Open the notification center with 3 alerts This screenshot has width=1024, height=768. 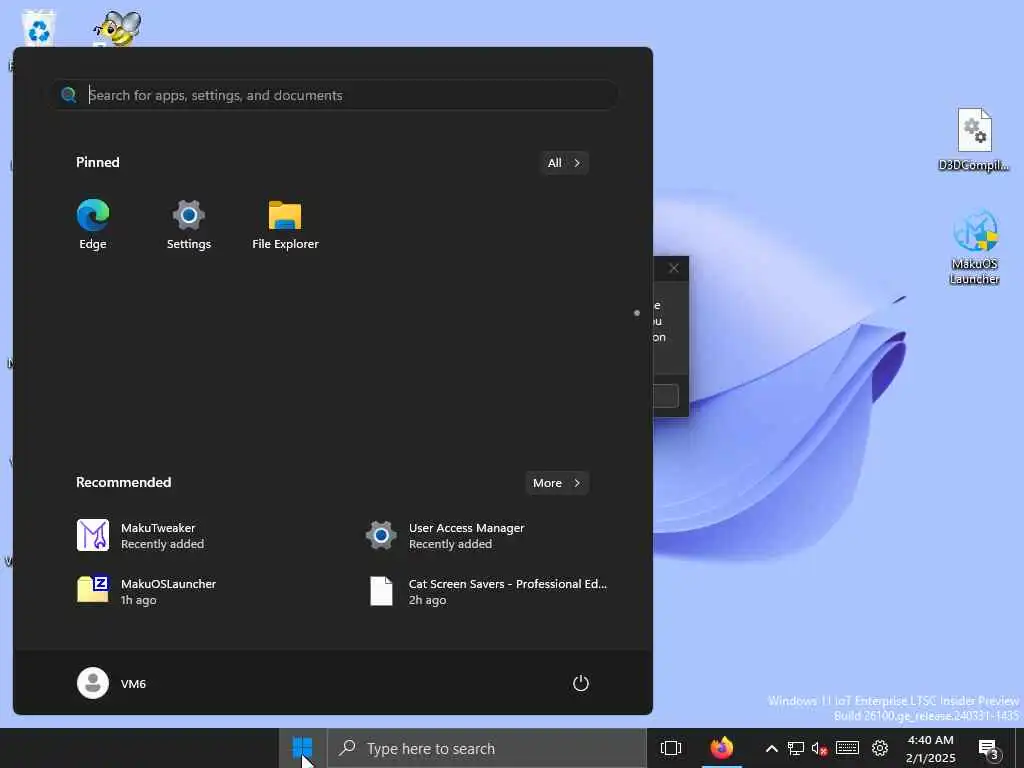pos(989,749)
